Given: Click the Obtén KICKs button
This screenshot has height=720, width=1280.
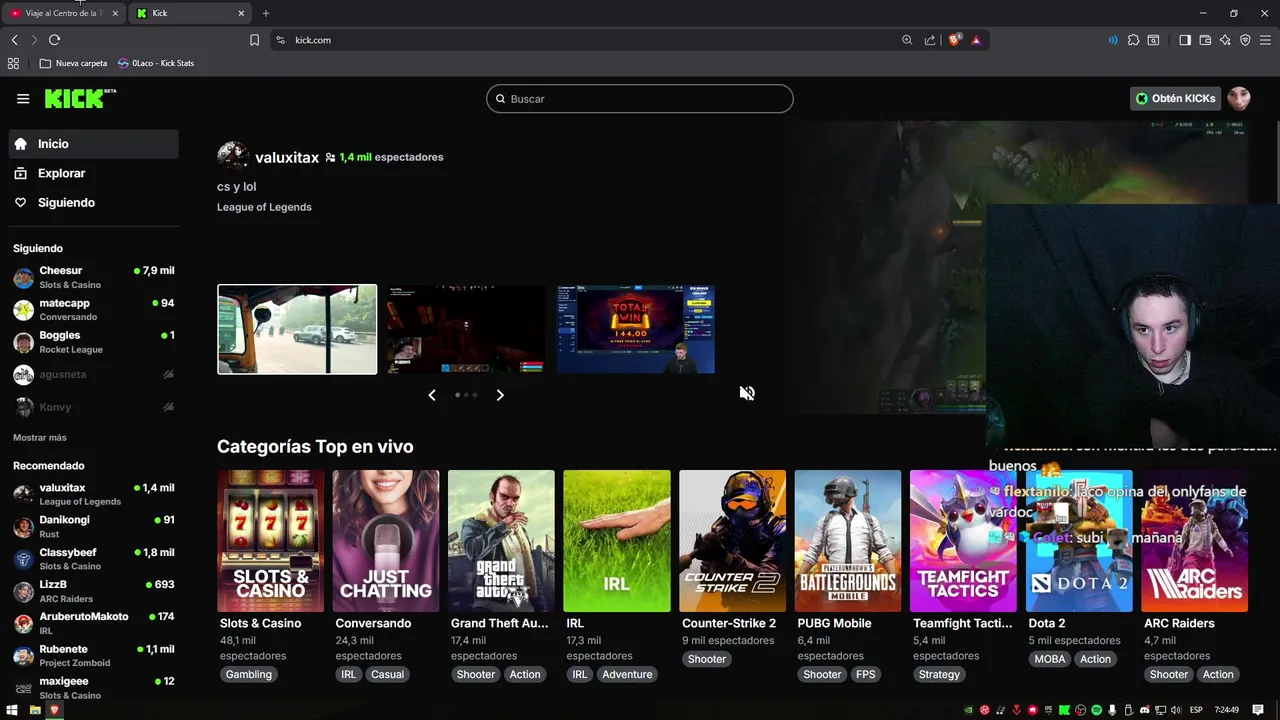Looking at the screenshot, I should [x=1176, y=98].
